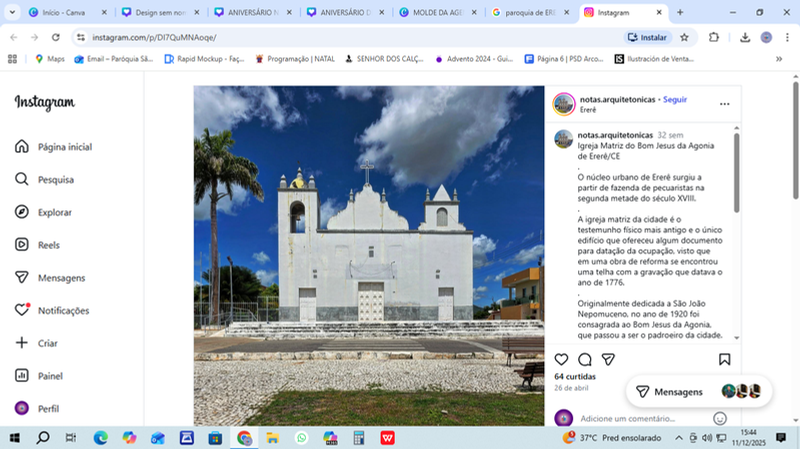
Task: Open comments with the speech bubble icon
Action: pyautogui.click(x=585, y=360)
